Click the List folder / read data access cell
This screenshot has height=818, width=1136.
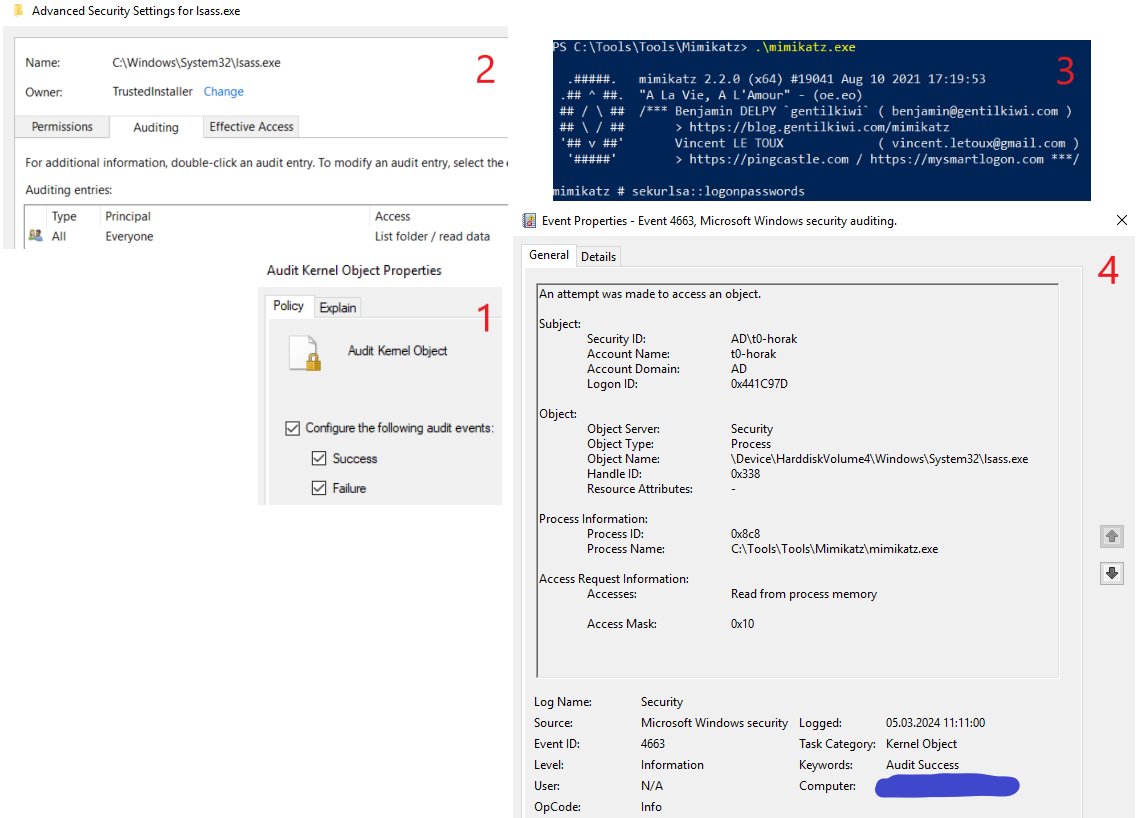coord(433,236)
